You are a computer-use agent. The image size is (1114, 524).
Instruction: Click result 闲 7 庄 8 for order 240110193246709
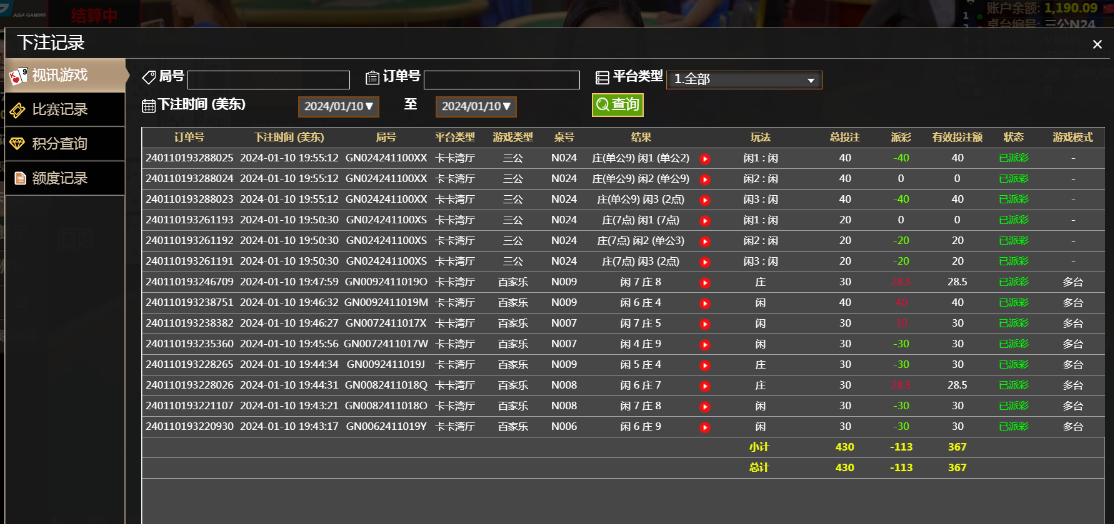(641, 283)
